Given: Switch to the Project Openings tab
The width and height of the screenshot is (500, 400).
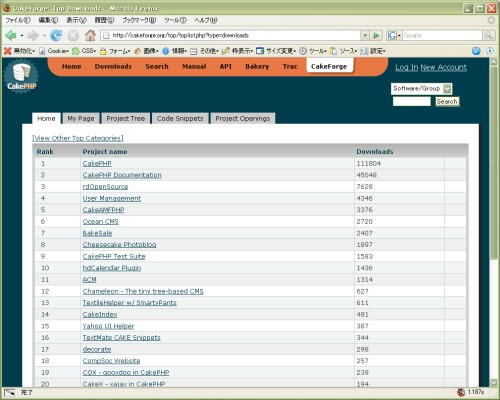Looking at the screenshot, I should pos(243,118).
